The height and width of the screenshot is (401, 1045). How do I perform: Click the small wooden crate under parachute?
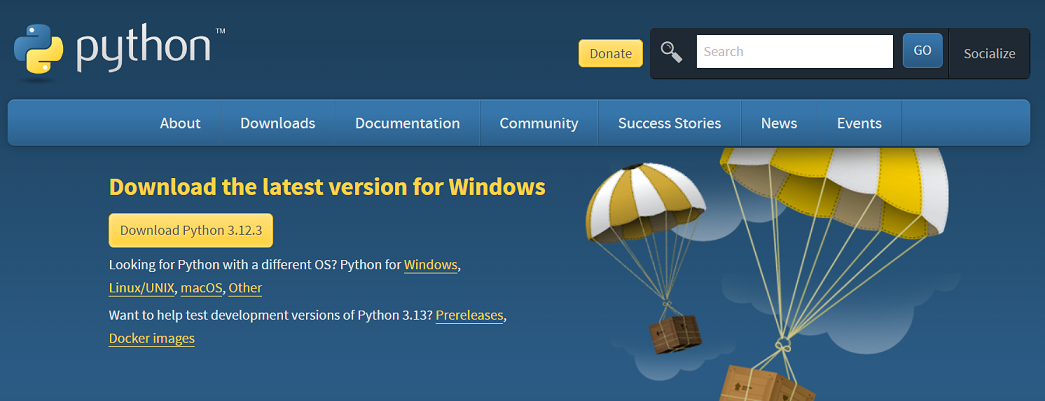(x=674, y=334)
